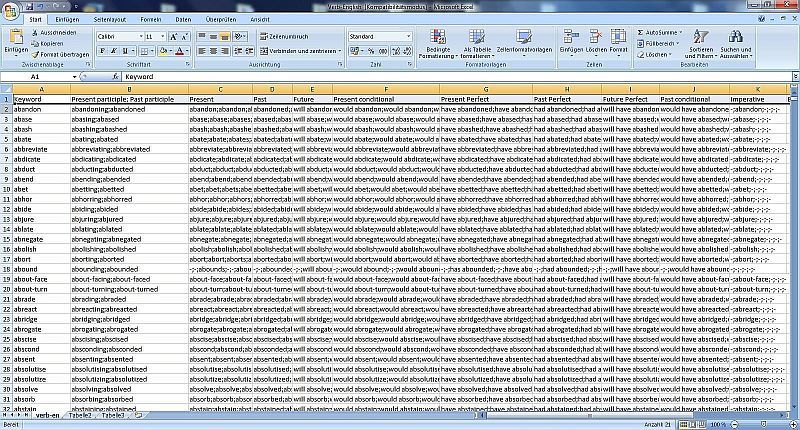Open the Tabelle2 sheet tab

[80, 416]
